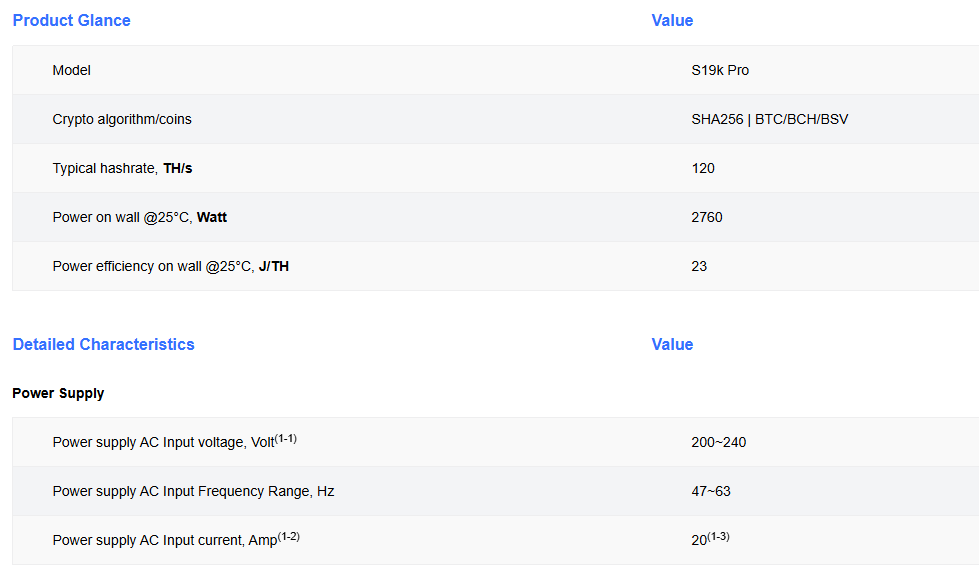Select the 47~63 frequency value
This screenshot has width=979, height=567.
point(711,491)
